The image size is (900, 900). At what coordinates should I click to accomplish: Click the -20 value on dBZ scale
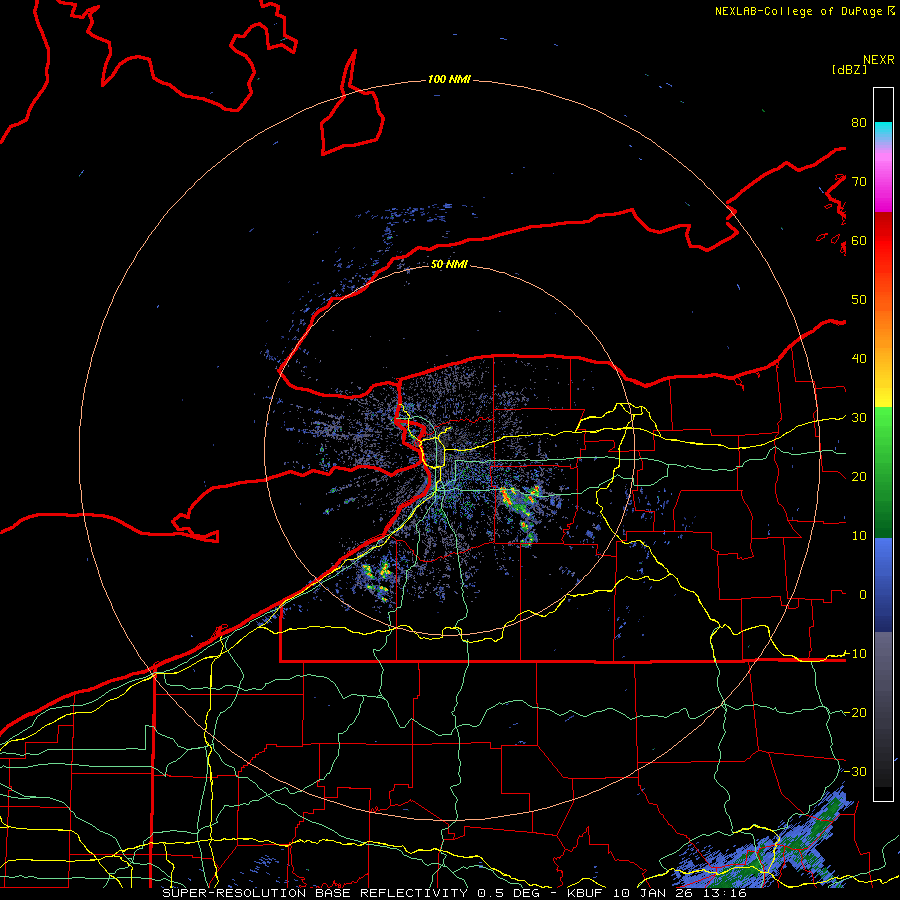(855, 713)
